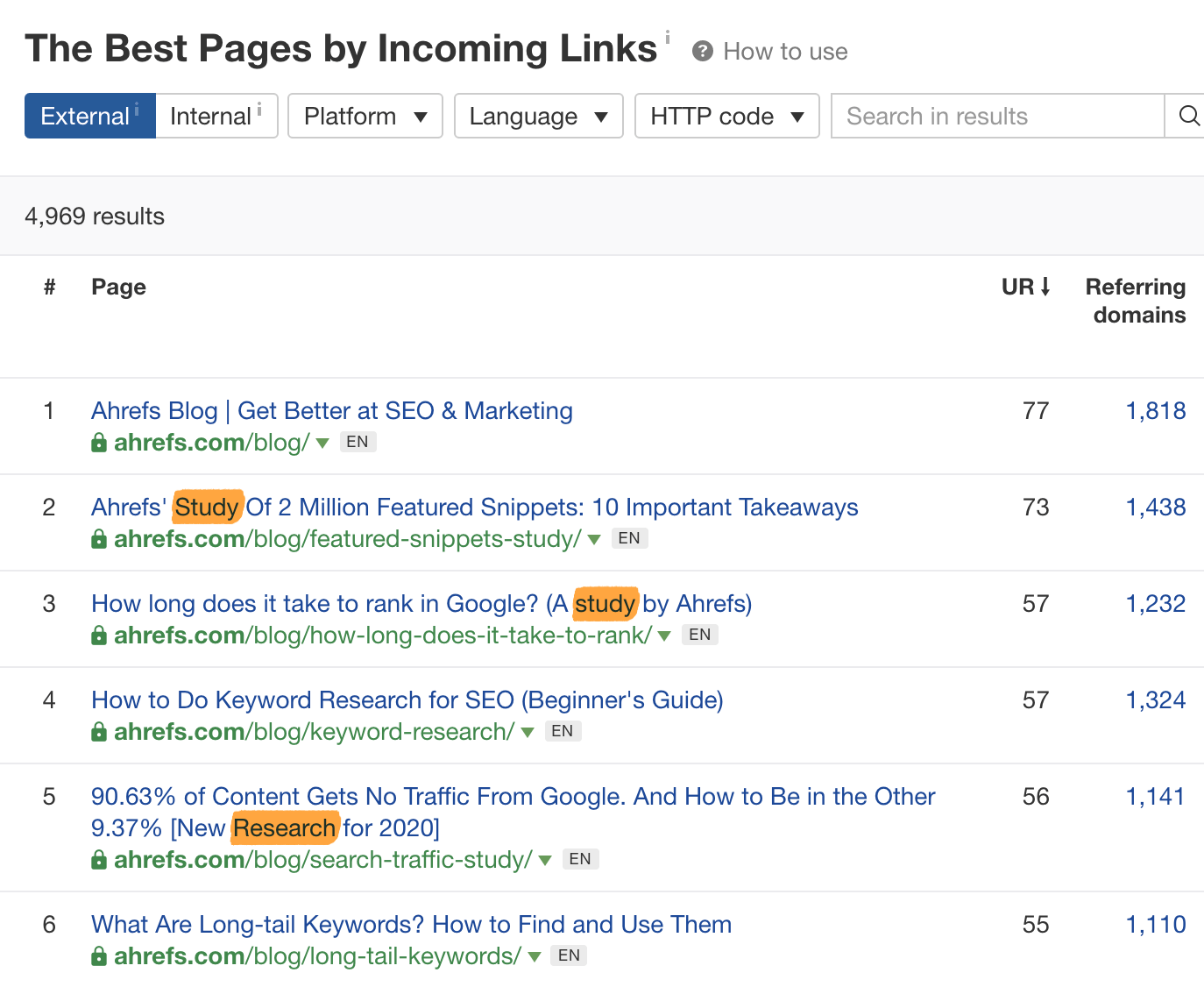Open the 'How to Do Keyword Research' link

coord(407,699)
